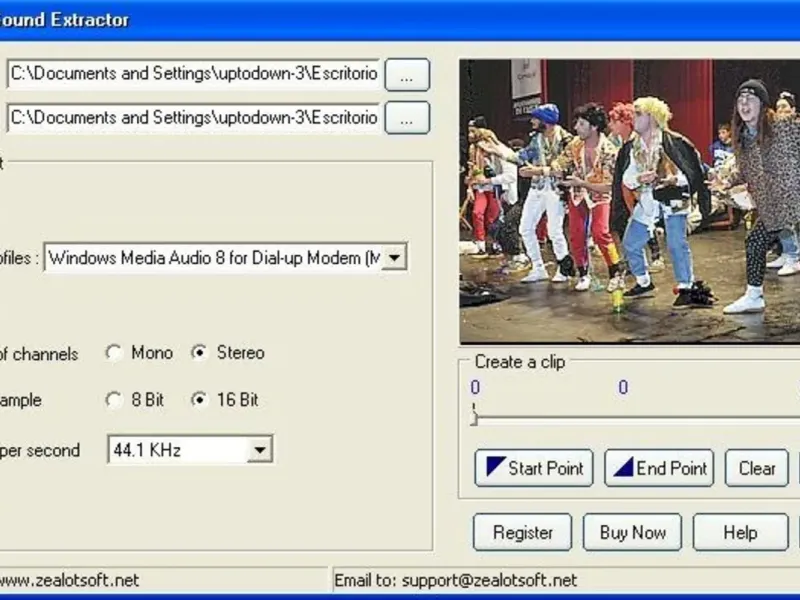Open the 44.1 KHz sample rate dropdown
Image resolution: width=800 pixels, height=600 pixels.
260,450
